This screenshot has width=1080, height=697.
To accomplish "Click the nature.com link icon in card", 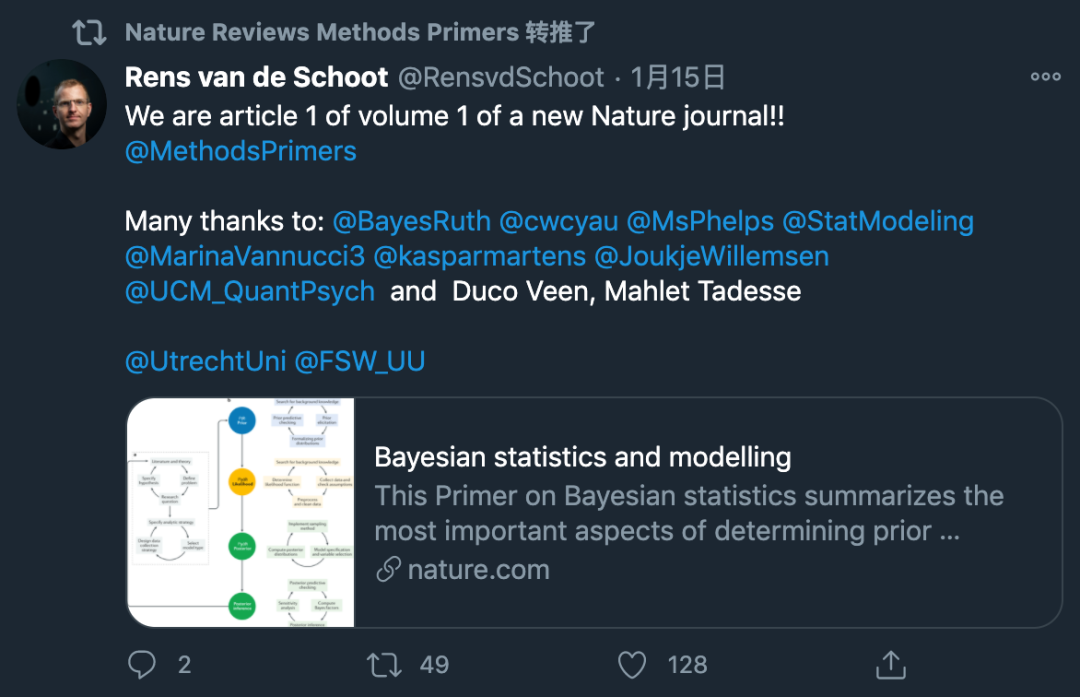I will click(388, 570).
